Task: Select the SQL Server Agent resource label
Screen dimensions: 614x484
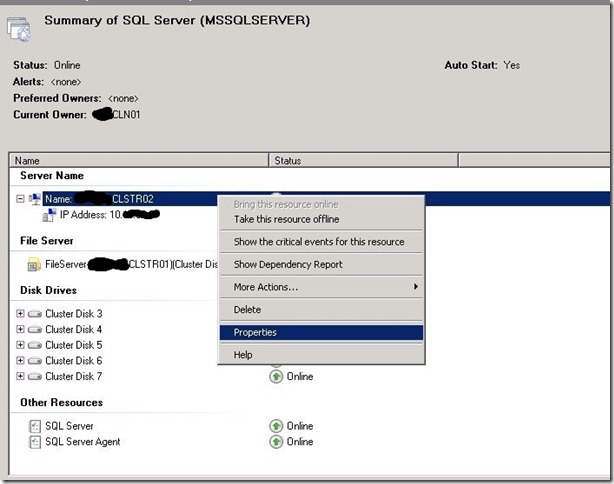Action: [83, 442]
